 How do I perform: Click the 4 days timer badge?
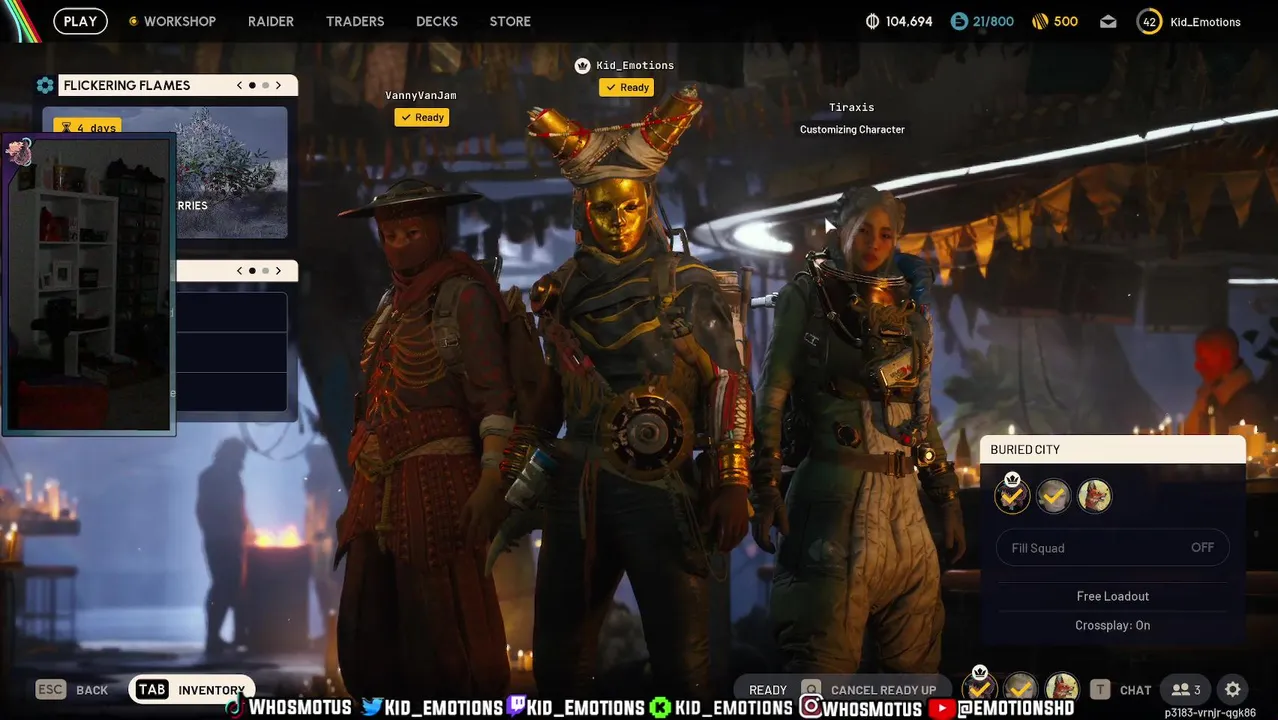click(x=87, y=127)
